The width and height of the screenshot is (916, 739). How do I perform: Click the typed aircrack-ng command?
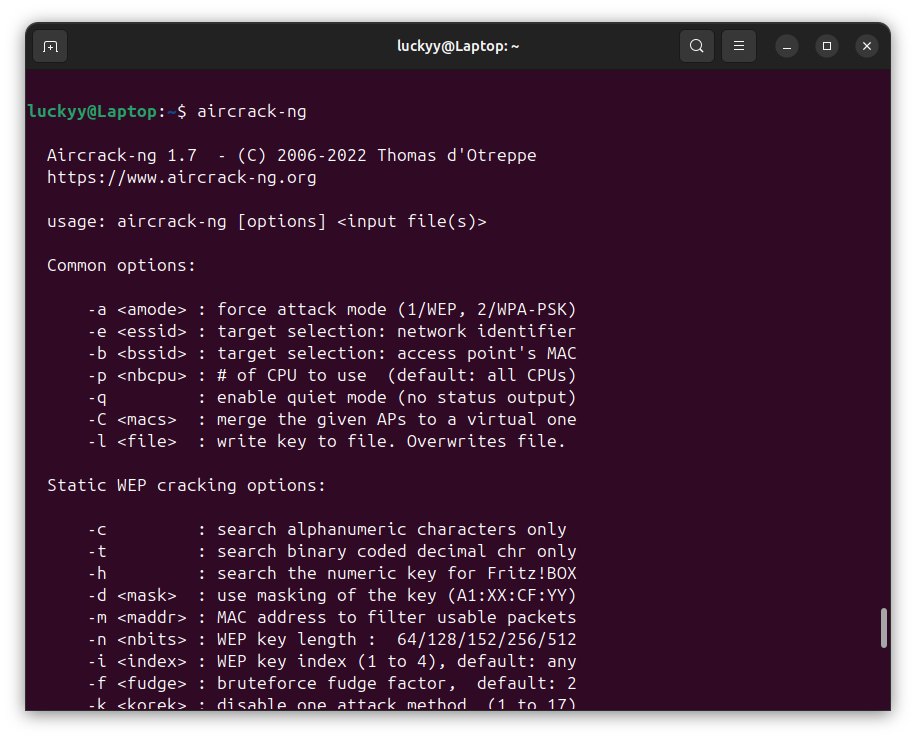tap(251, 112)
